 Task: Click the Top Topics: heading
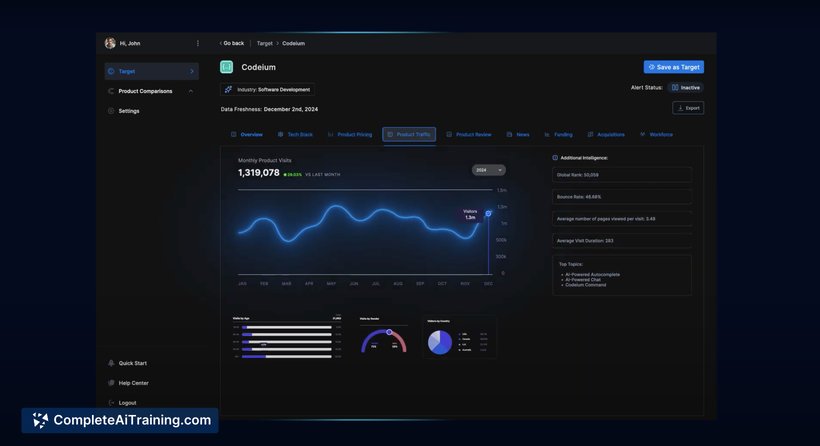(x=571, y=264)
